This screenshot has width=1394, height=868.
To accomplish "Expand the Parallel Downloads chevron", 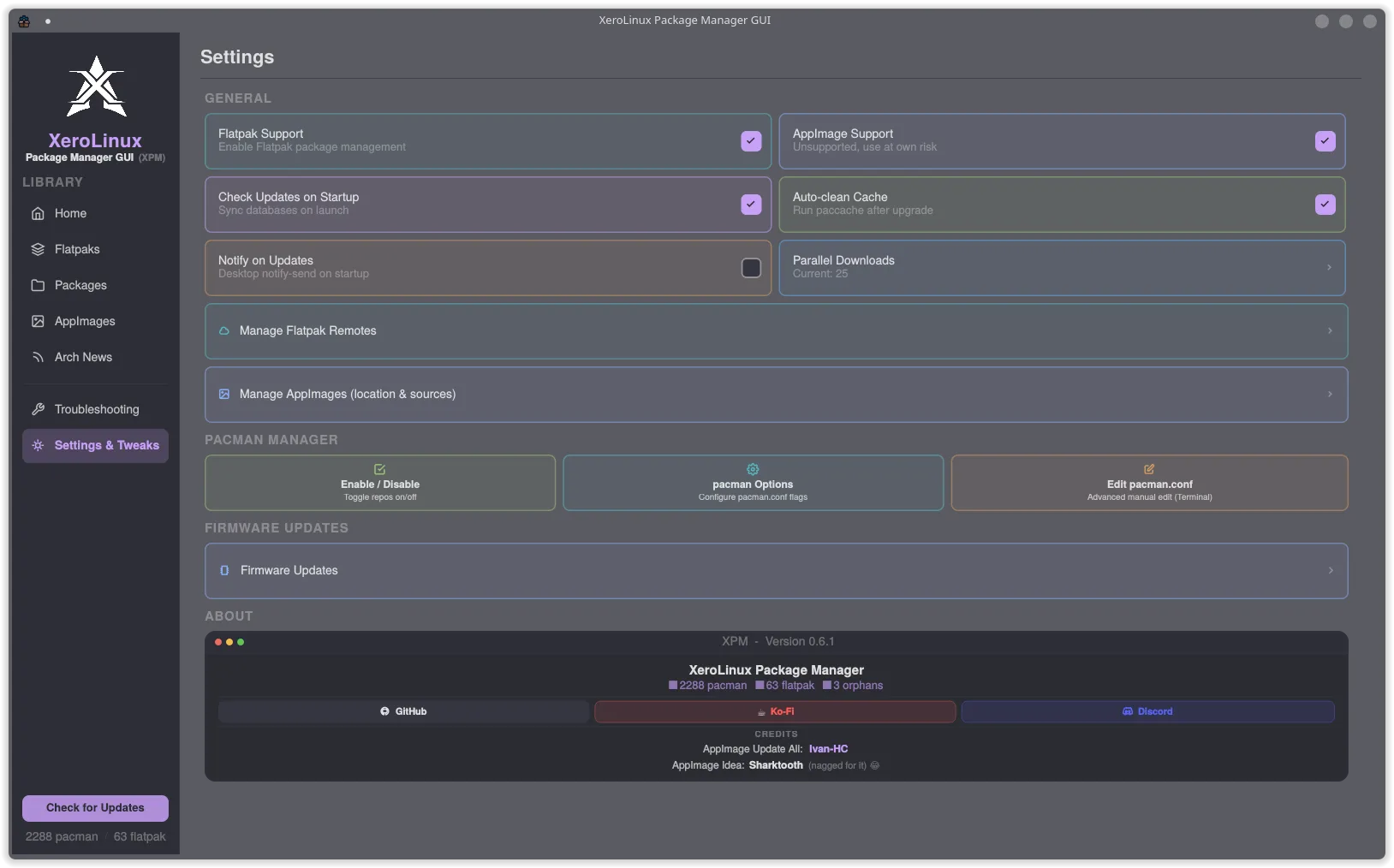I will click(x=1329, y=268).
